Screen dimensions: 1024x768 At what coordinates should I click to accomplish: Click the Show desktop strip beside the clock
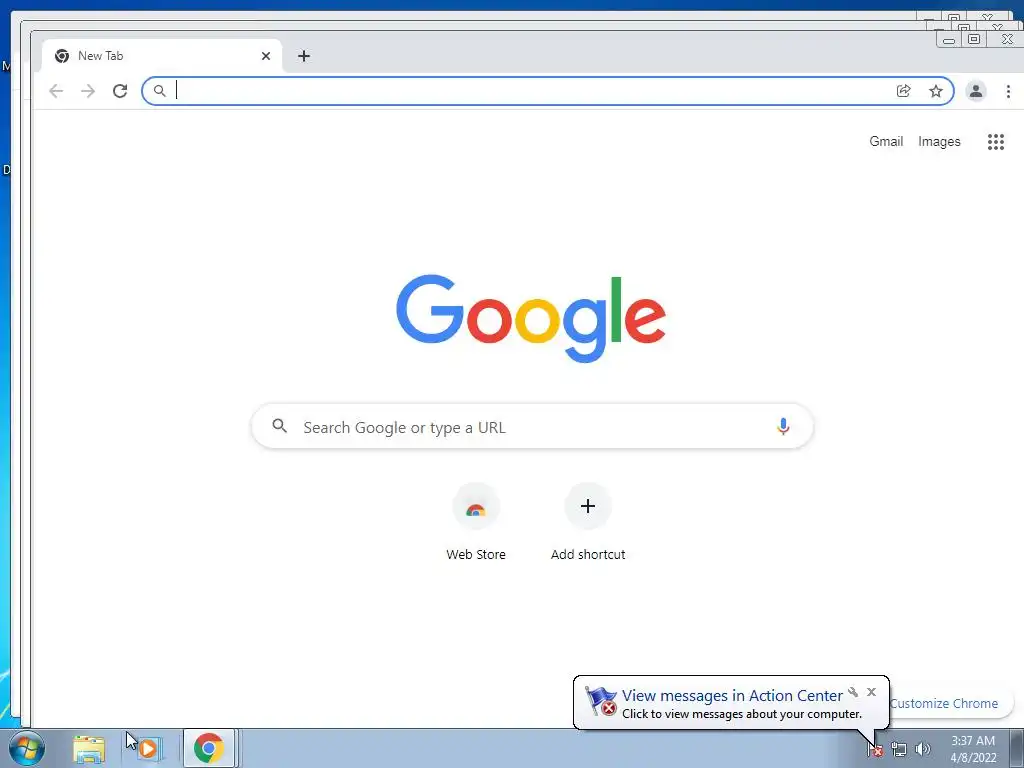1016,748
